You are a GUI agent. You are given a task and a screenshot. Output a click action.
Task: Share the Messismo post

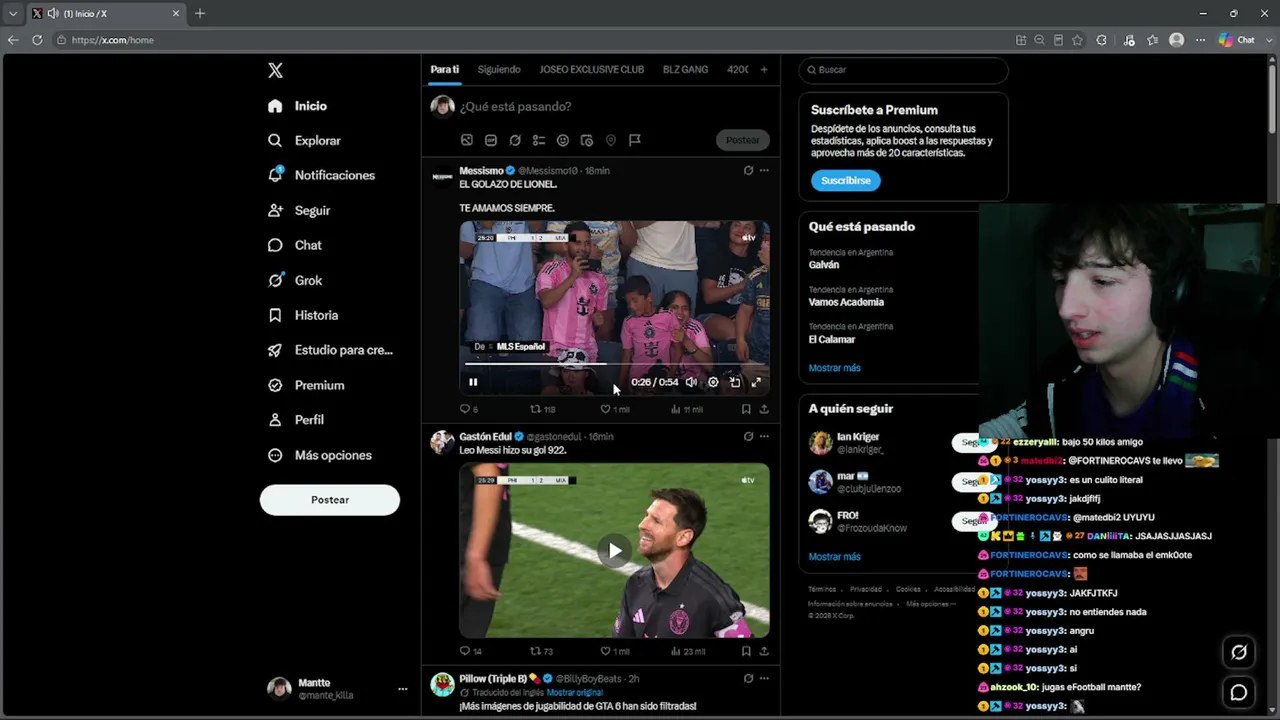[764, 409]
